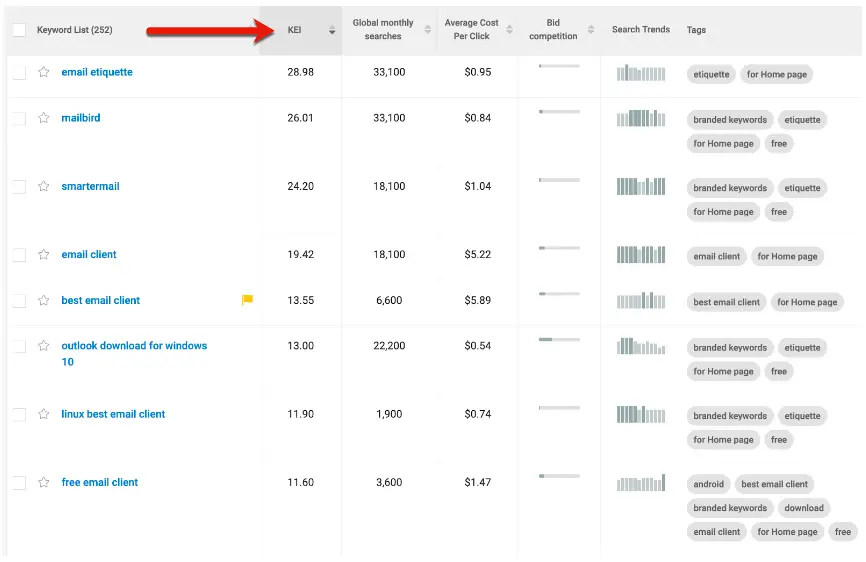Click the android tag on free email client row
The width and height of the screenshot is (866, 562).
tap(709, 485)
